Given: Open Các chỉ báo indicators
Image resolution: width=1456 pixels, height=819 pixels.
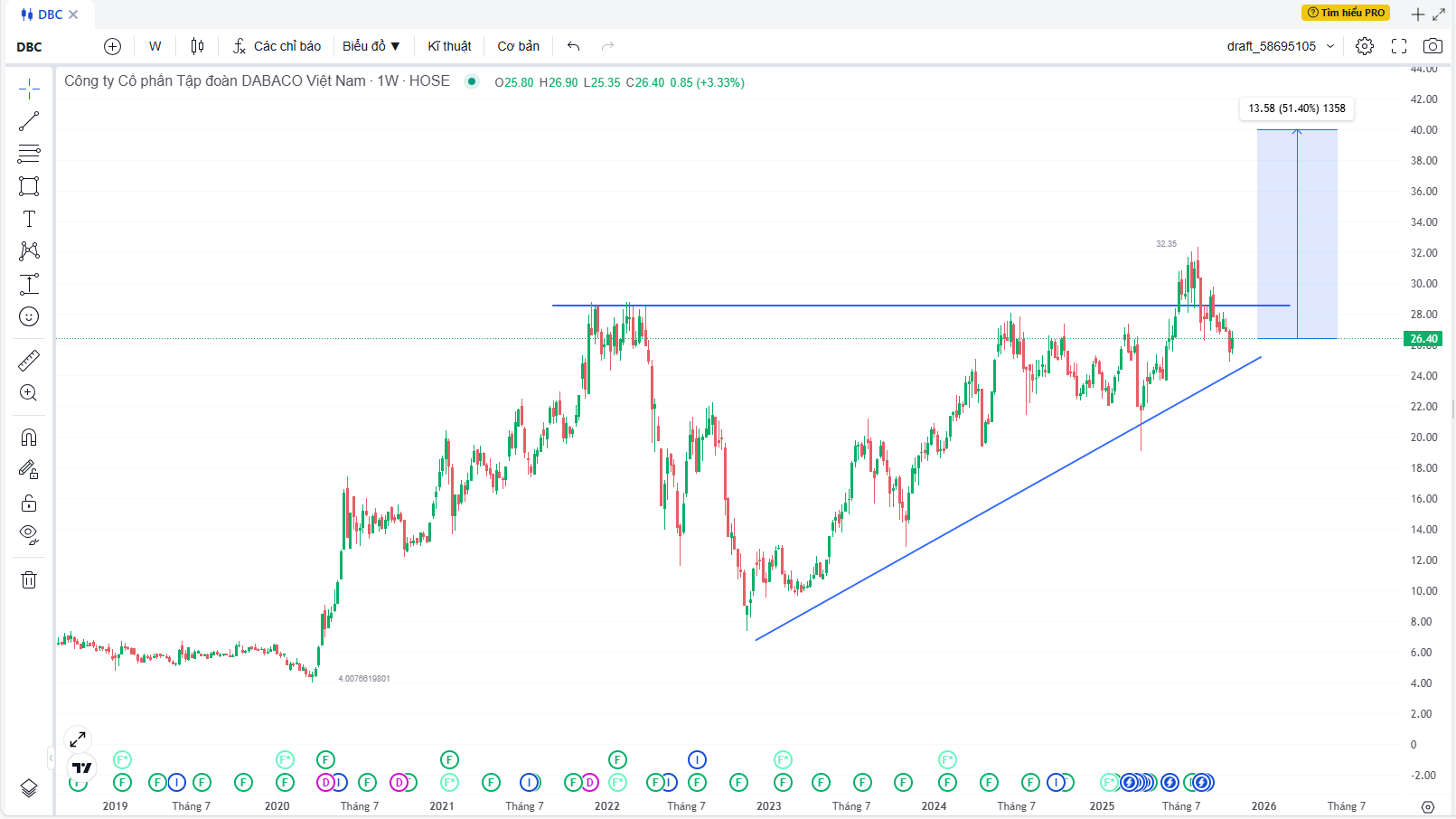Looking at the screenshot, I should pyautogui.click(x=277, y=46).
